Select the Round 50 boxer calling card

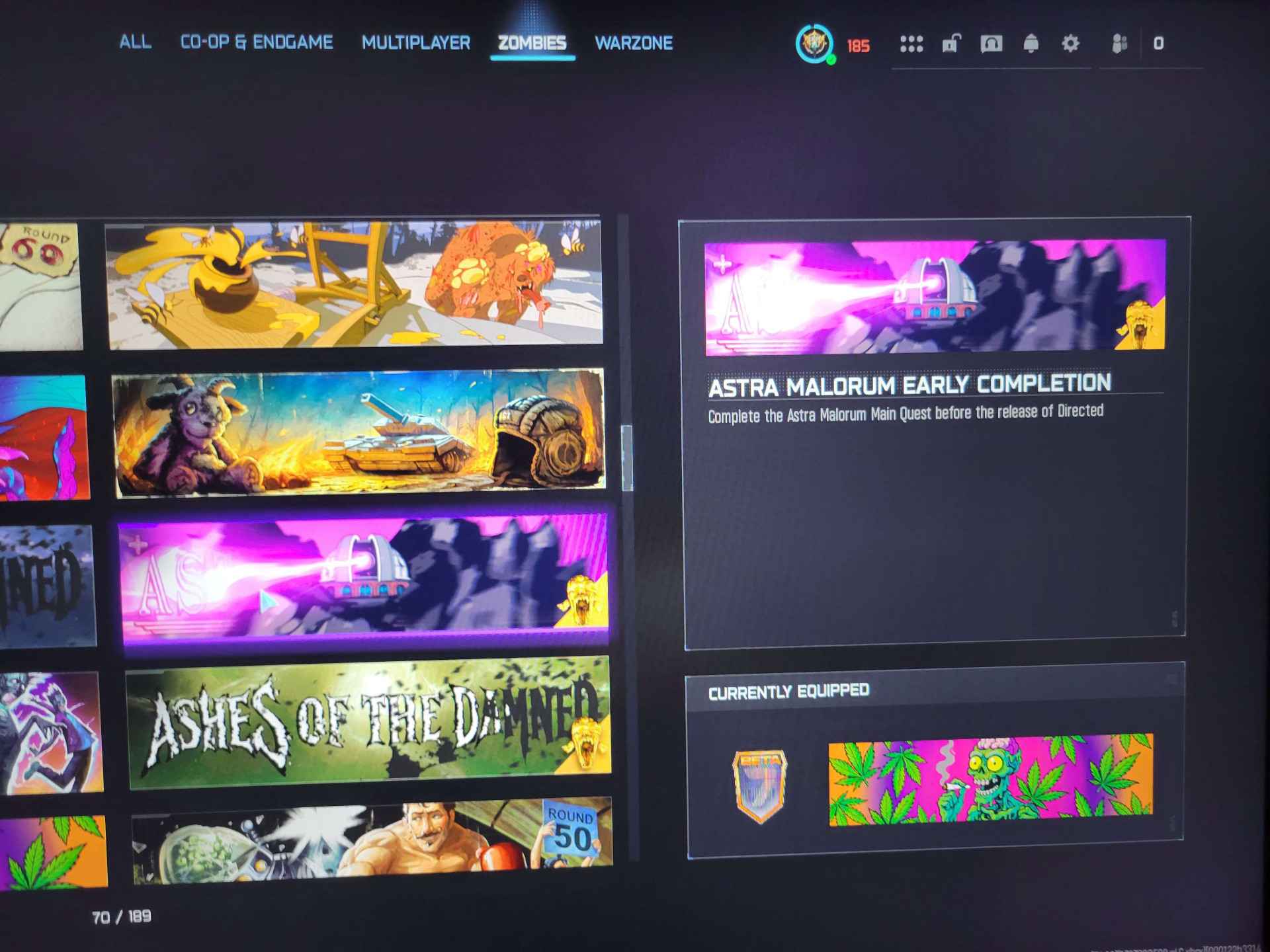tap(372, 840)
